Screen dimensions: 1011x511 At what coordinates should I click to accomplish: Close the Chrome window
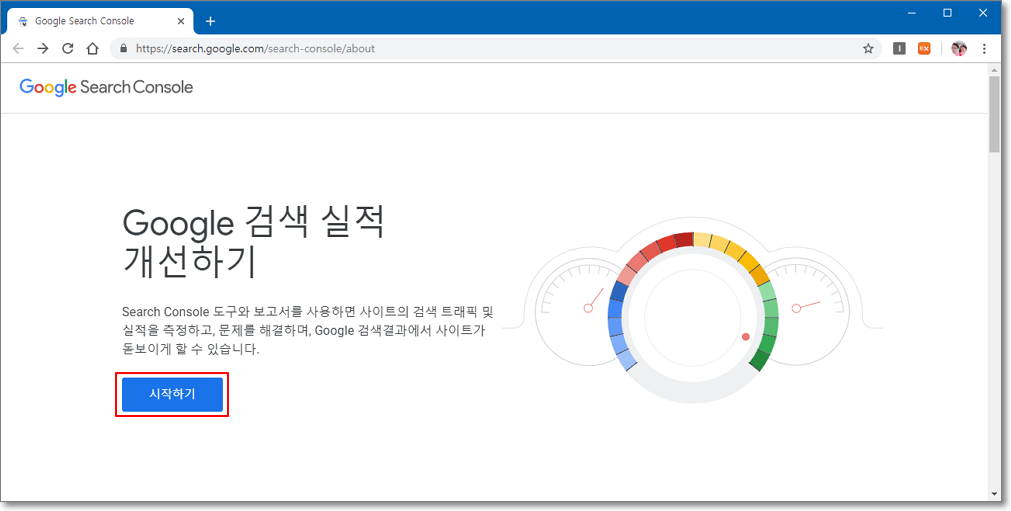(983, 12)
